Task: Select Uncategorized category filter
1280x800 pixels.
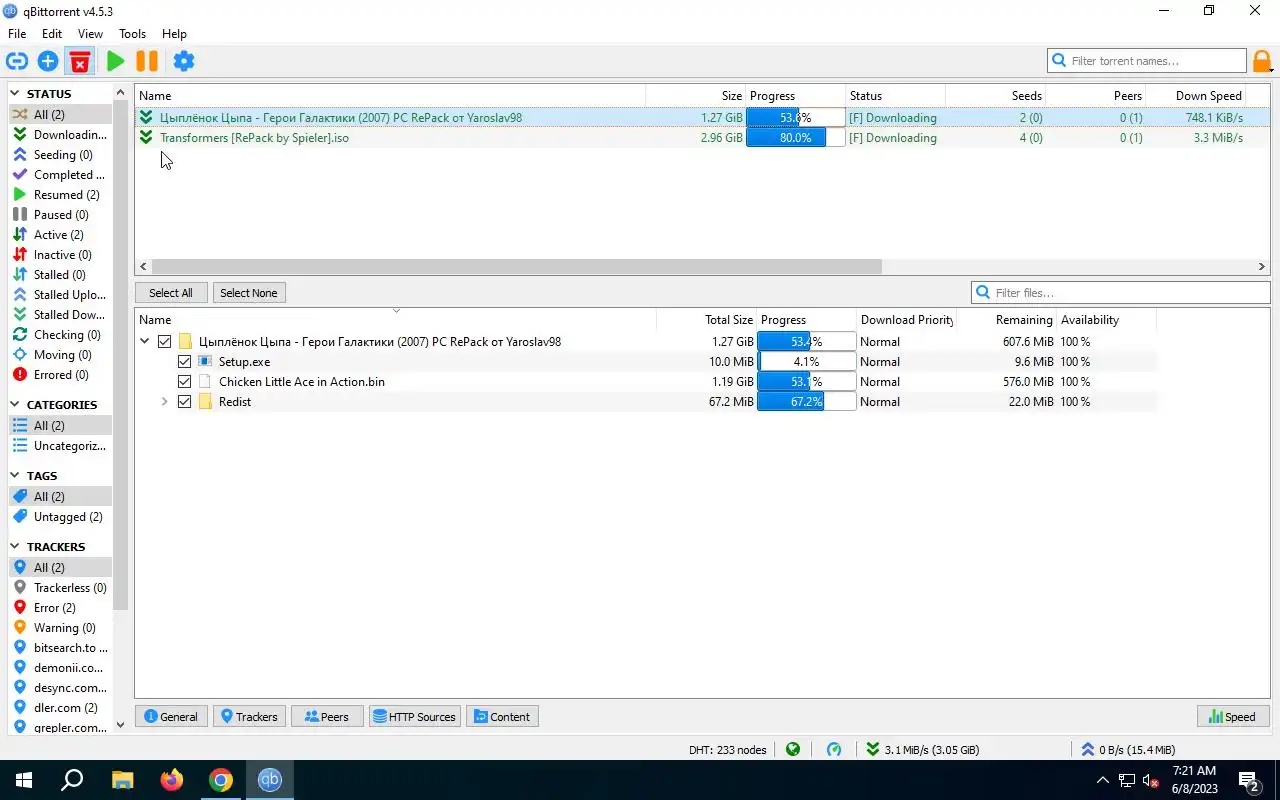Action: [59, 446]
